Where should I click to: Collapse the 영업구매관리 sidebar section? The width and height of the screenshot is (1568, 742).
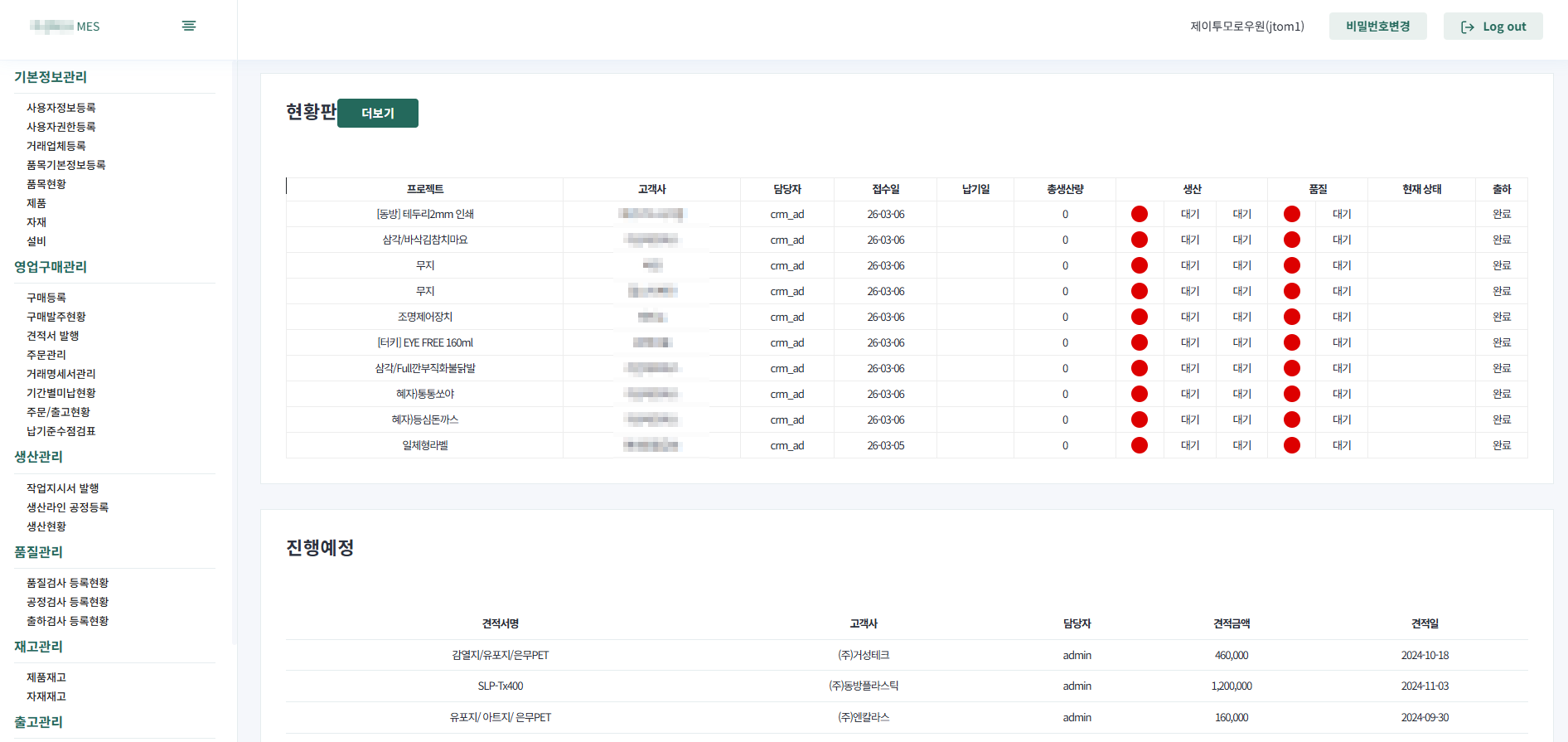pyautogui.click(x=51, y=267)
